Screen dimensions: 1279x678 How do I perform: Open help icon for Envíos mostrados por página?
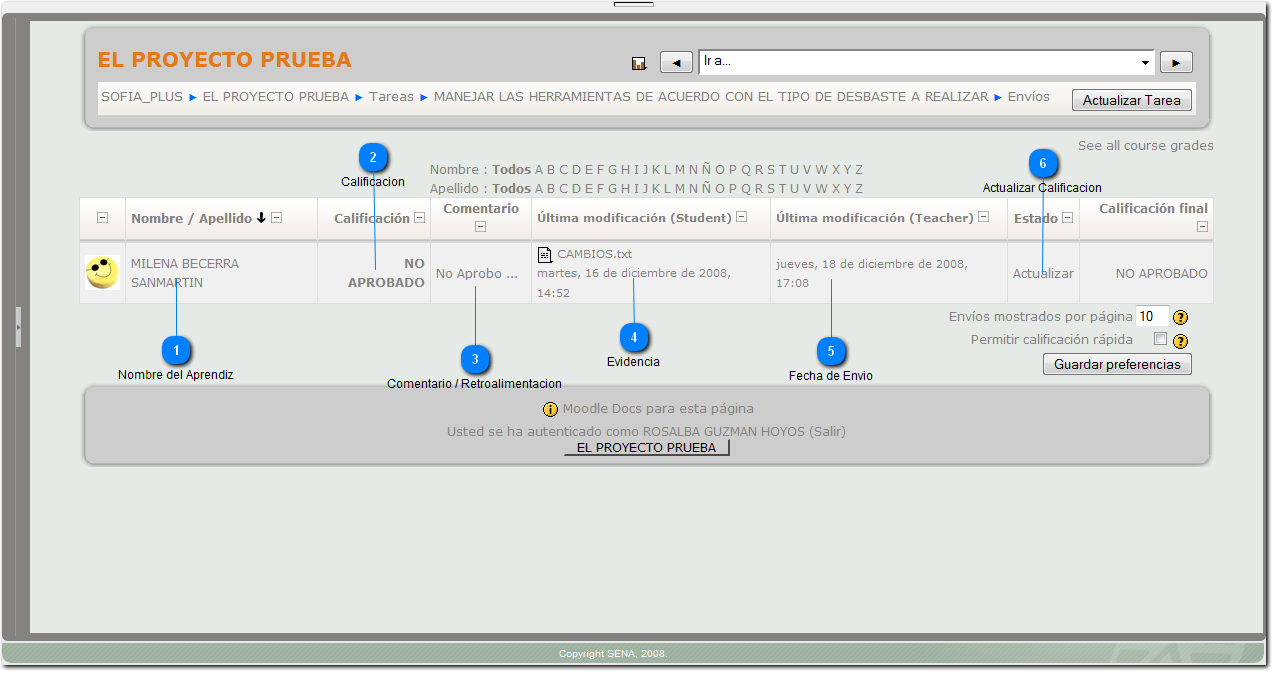click(1180, 318)
